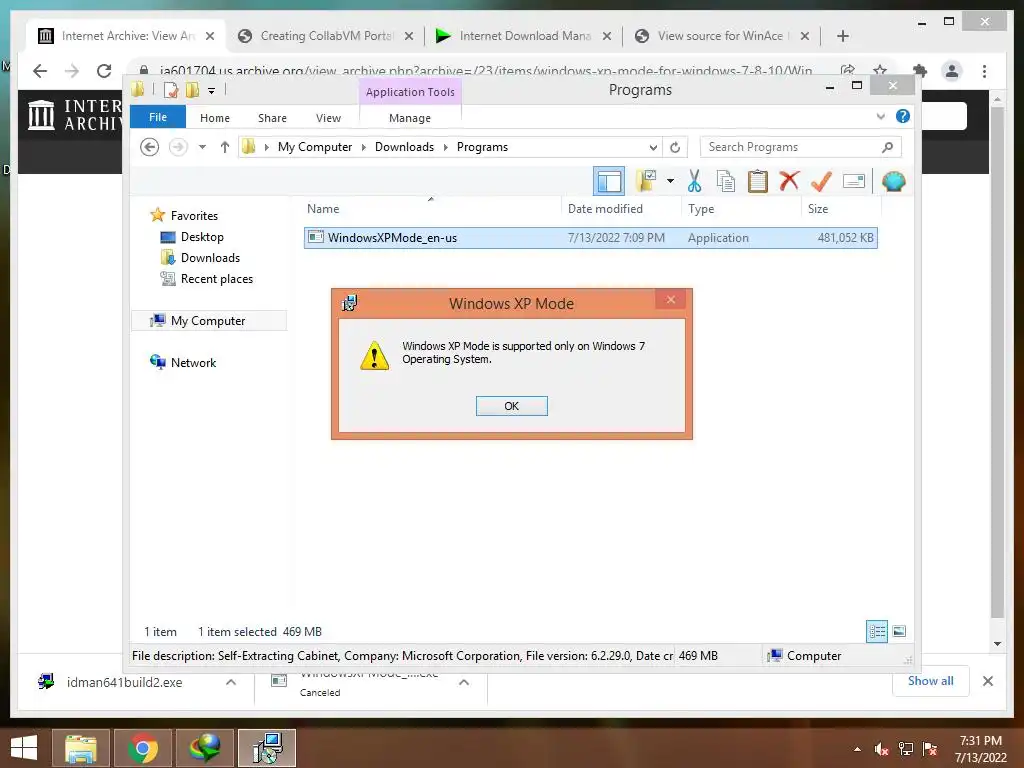Switch to Creating CollabVM Portal tab
The width and height of the screenshot is (1024, 768).
coord(326,36)
